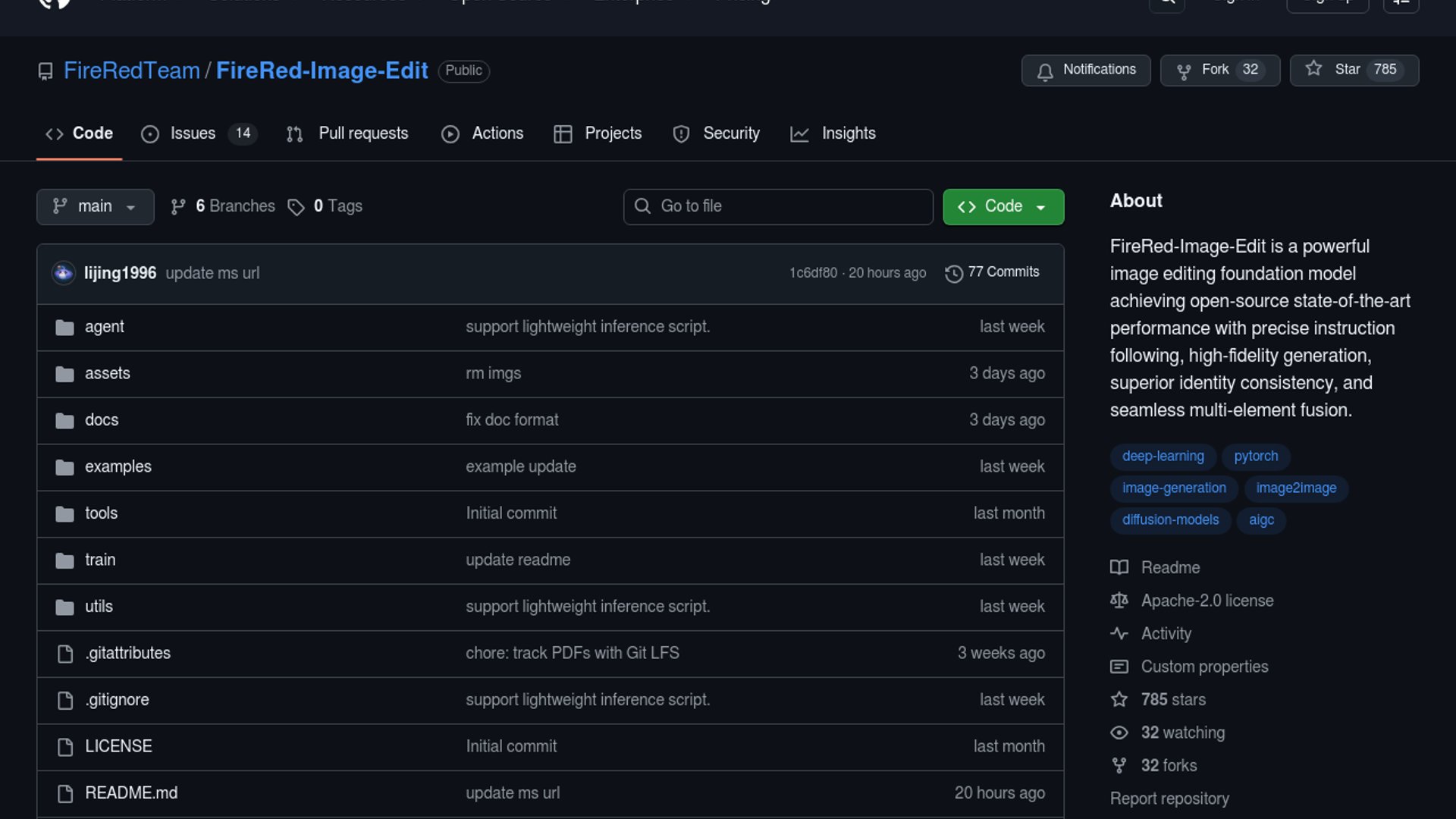Expand the main branch dropdown
The height and width of the screenshot is (819, 1456).
point(95,206)
